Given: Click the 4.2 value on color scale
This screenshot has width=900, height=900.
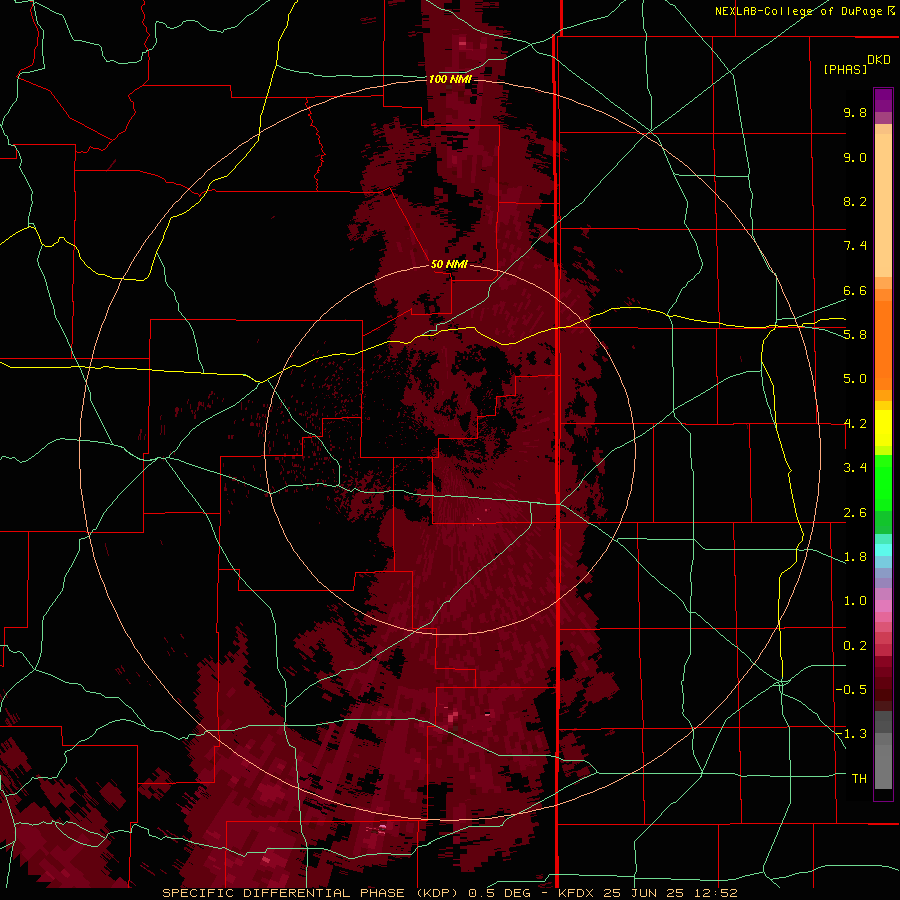Looking at the screenshot, I should [x=855, y=424].
